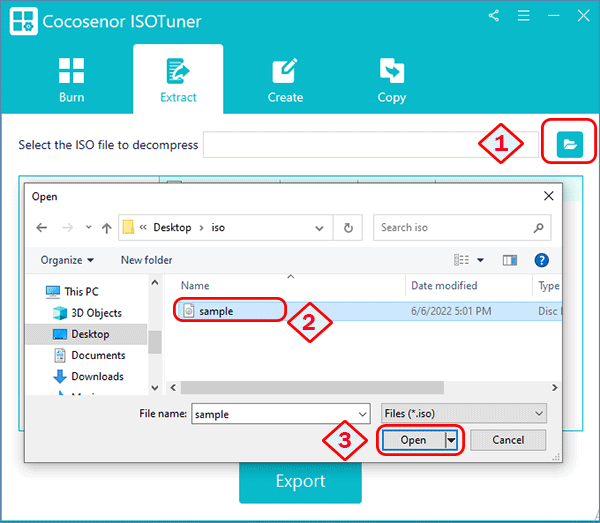Expand the address bar history dropdown

(x=319, y=228)
